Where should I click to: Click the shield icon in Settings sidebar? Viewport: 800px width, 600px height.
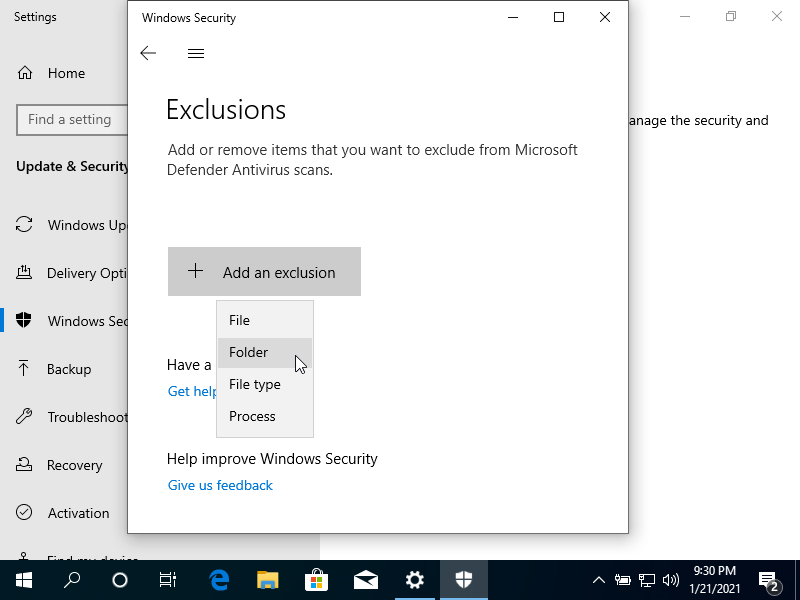pyautogui.click(x=24, y=320)
